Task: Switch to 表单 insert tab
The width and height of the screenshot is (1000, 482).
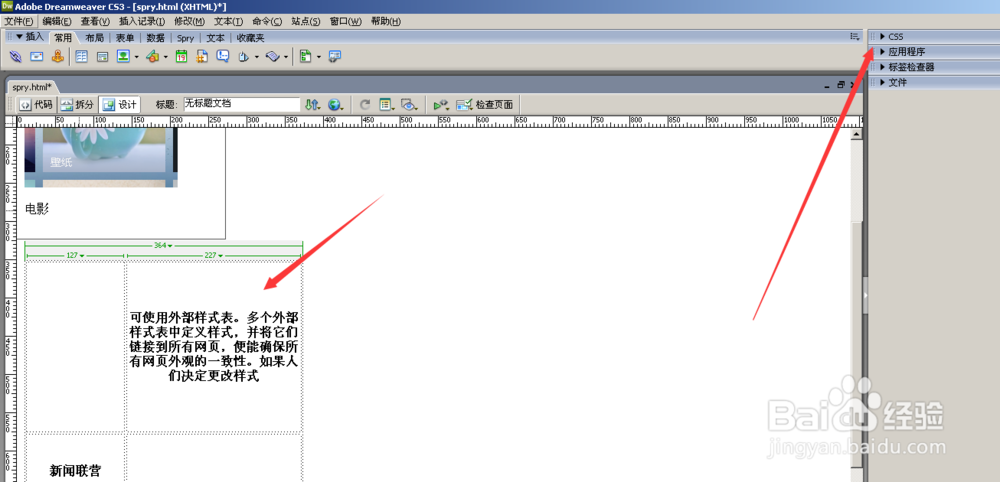Action: (125, 38)
